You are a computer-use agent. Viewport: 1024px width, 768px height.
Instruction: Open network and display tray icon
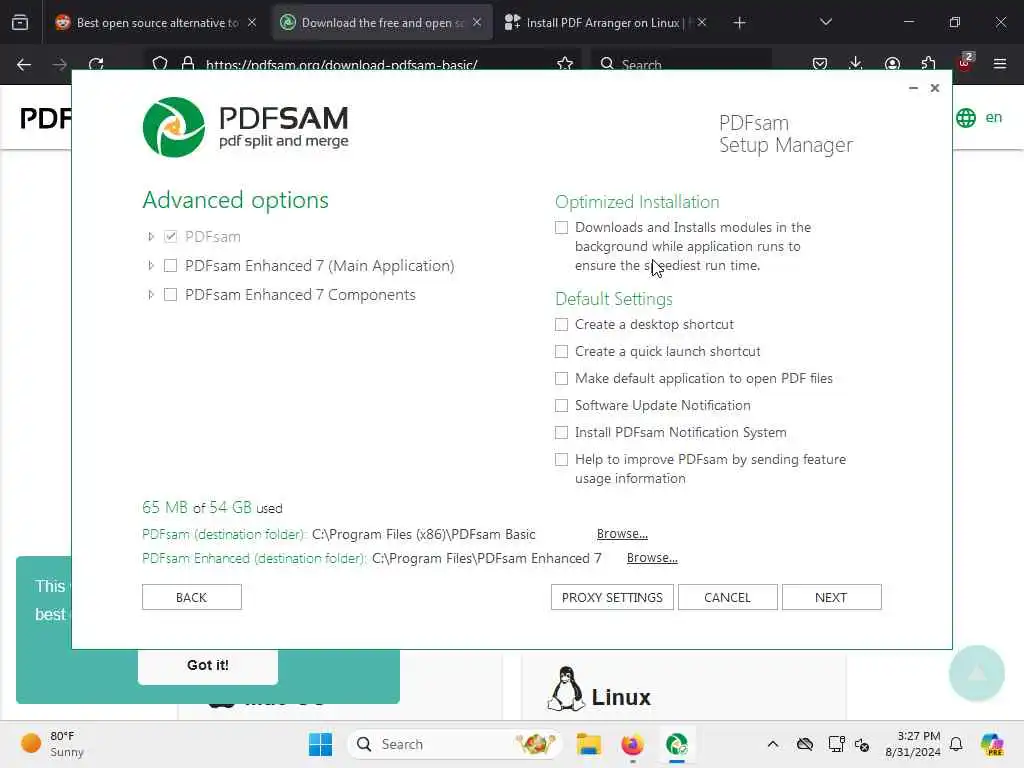(837, 744)
